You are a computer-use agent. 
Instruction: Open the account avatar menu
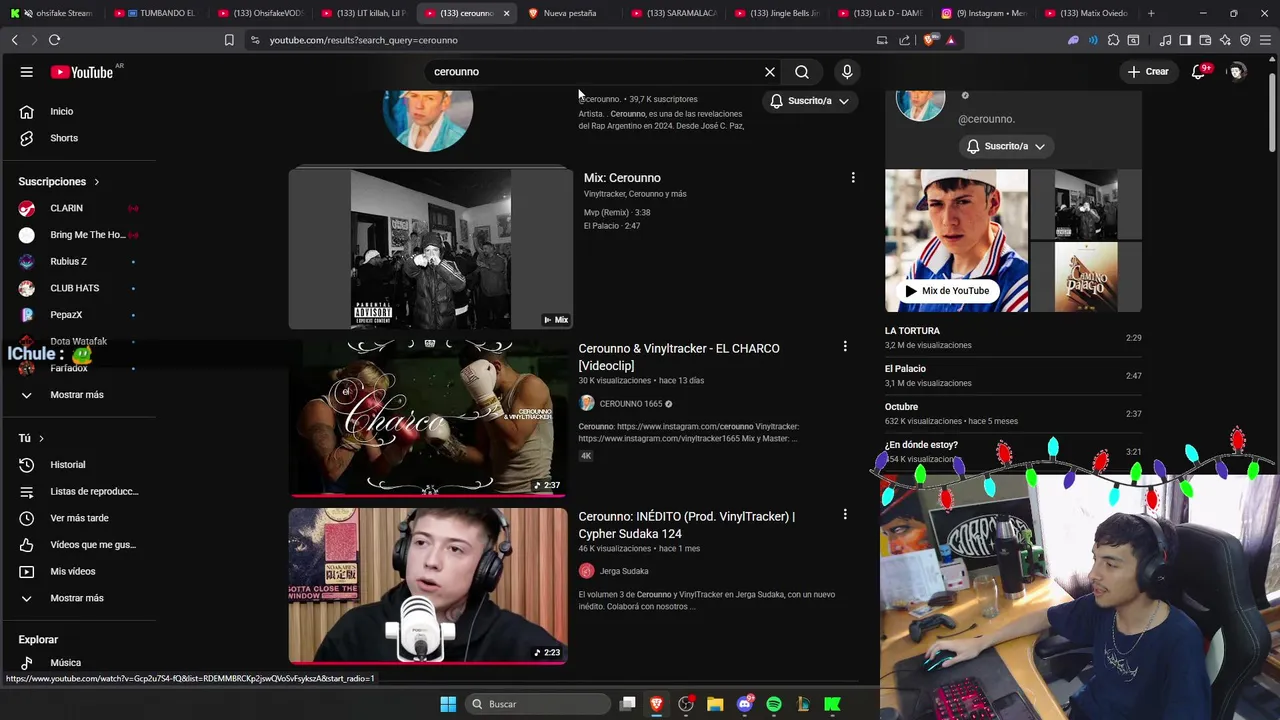coord(1237,72)
